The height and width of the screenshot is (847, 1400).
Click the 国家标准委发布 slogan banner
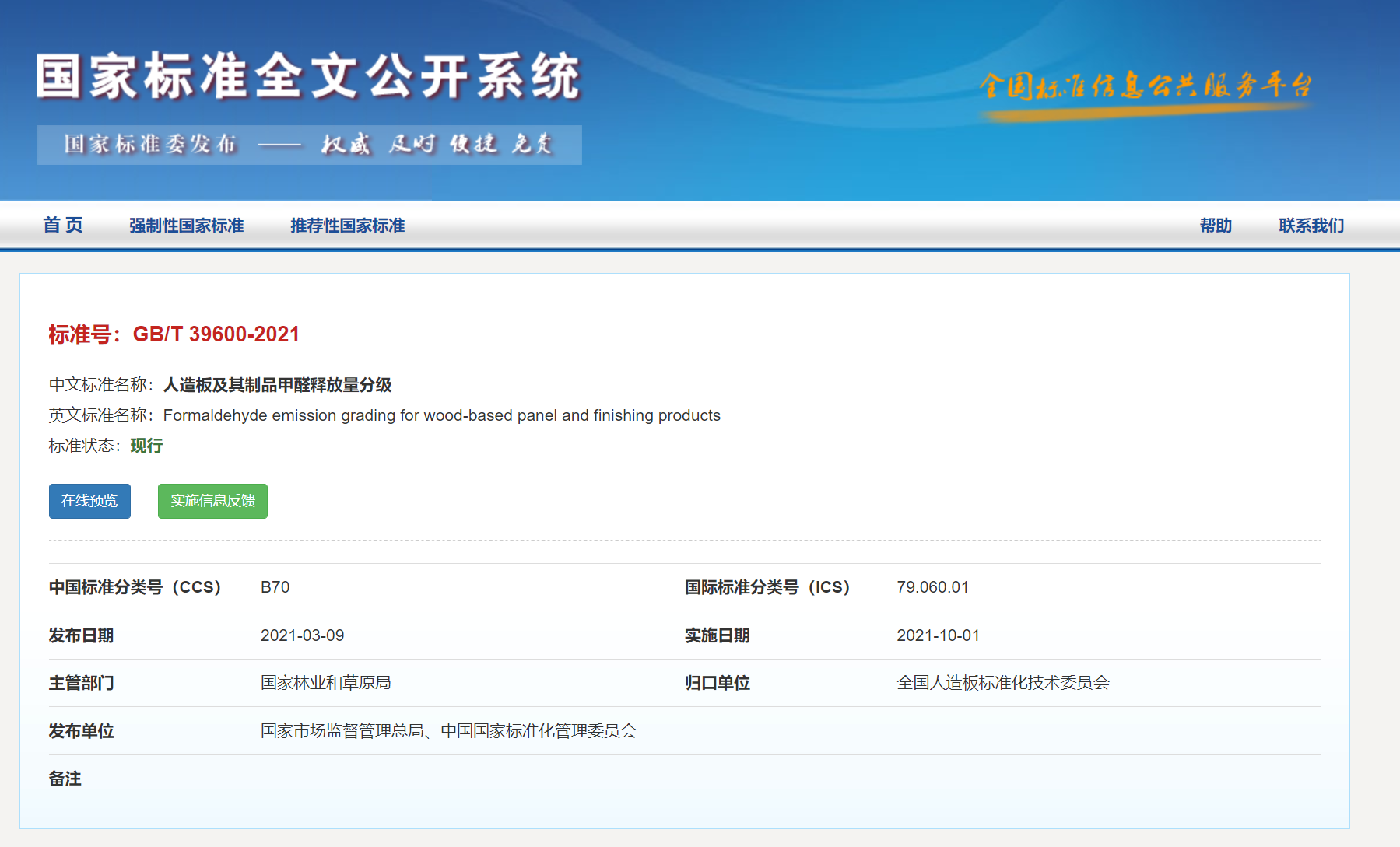tap(309, 145)
